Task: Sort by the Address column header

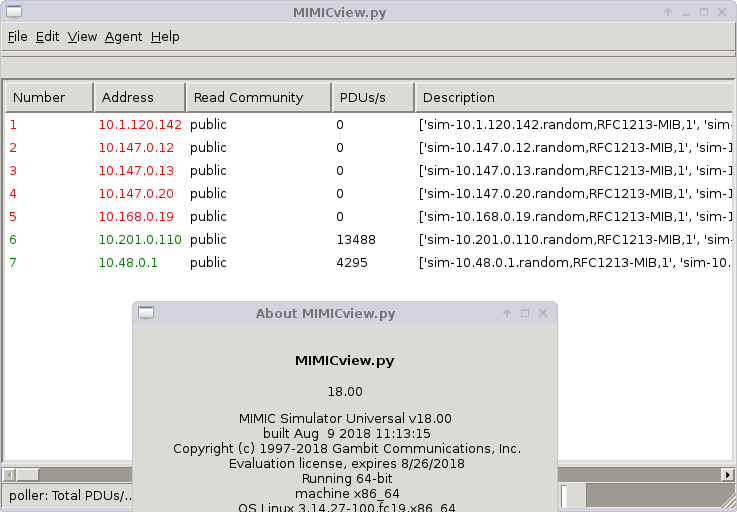Action: coord(140,97)
